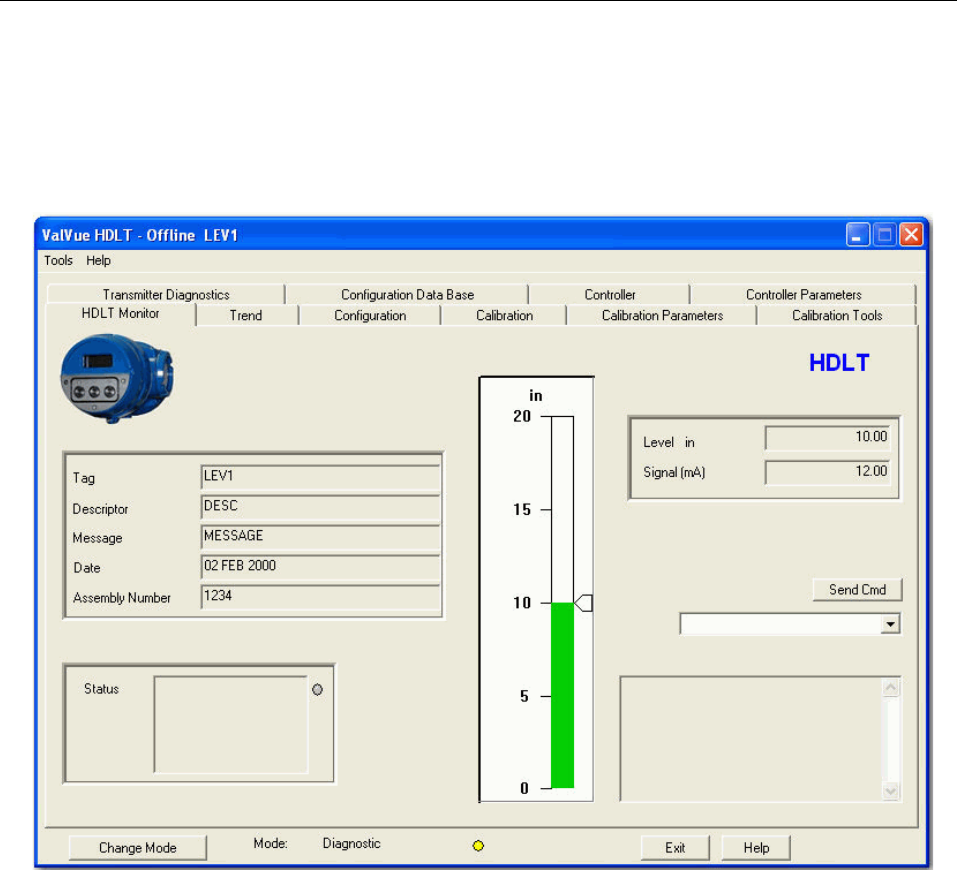Switch to Calibration Parameters tab
This screenshot has height=870, width=957.
(662, 316)
